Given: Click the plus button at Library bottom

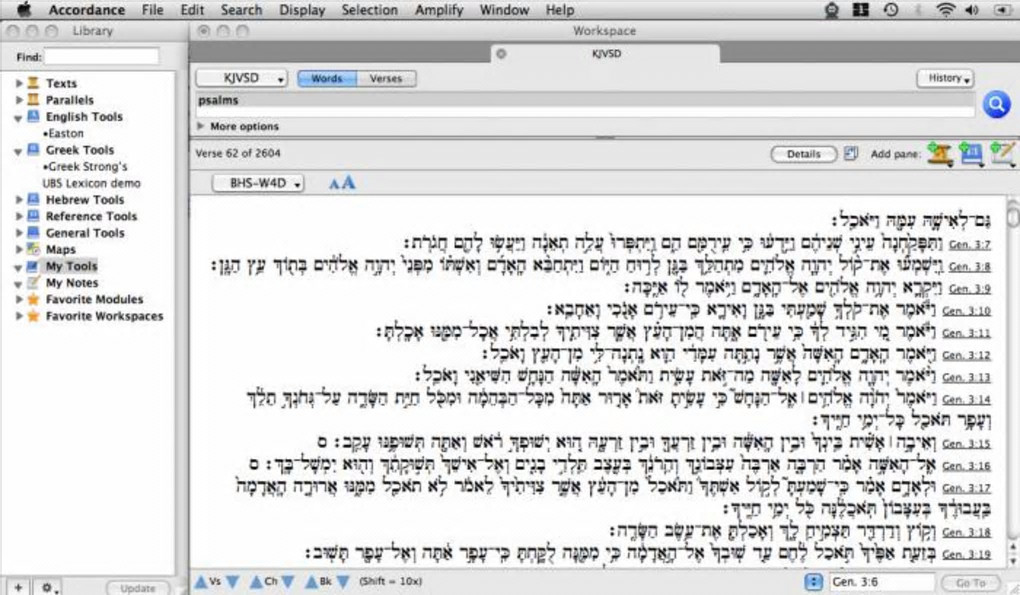Looking at the screenshot, I should pos(18,587).
